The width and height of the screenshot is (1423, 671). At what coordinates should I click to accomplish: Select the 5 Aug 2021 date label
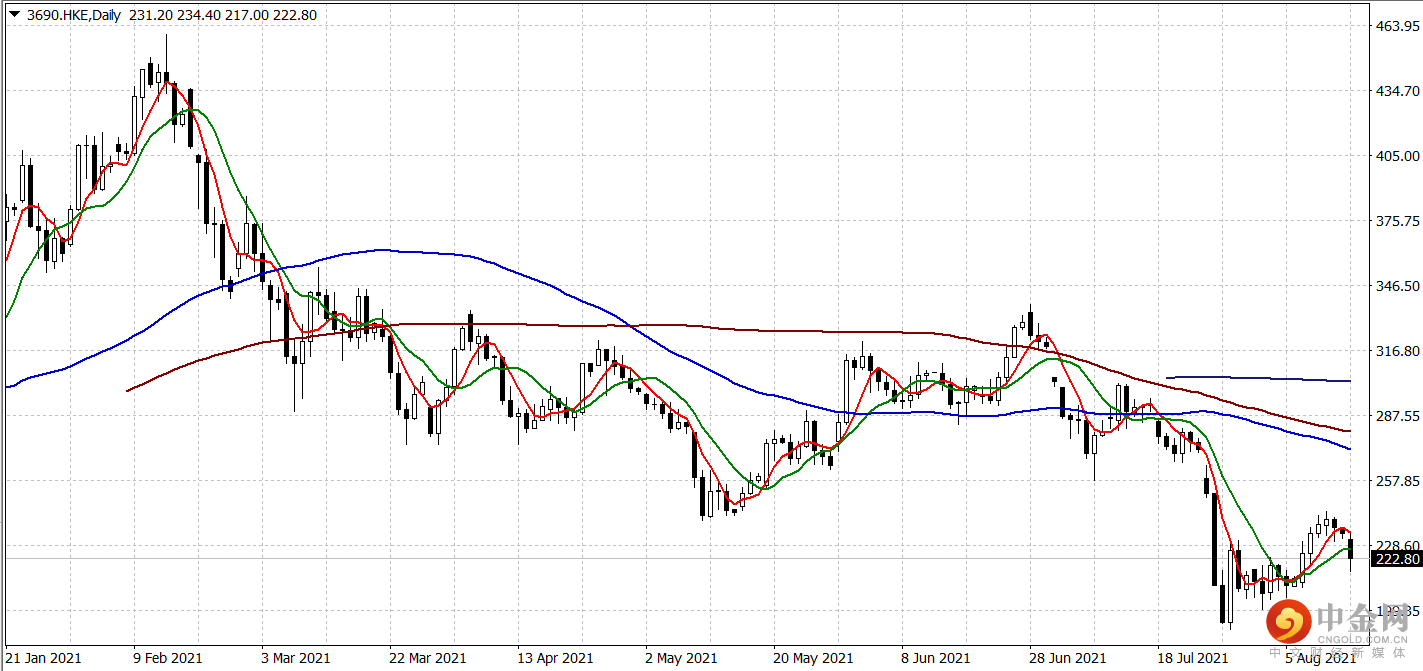coord(1321,658)
